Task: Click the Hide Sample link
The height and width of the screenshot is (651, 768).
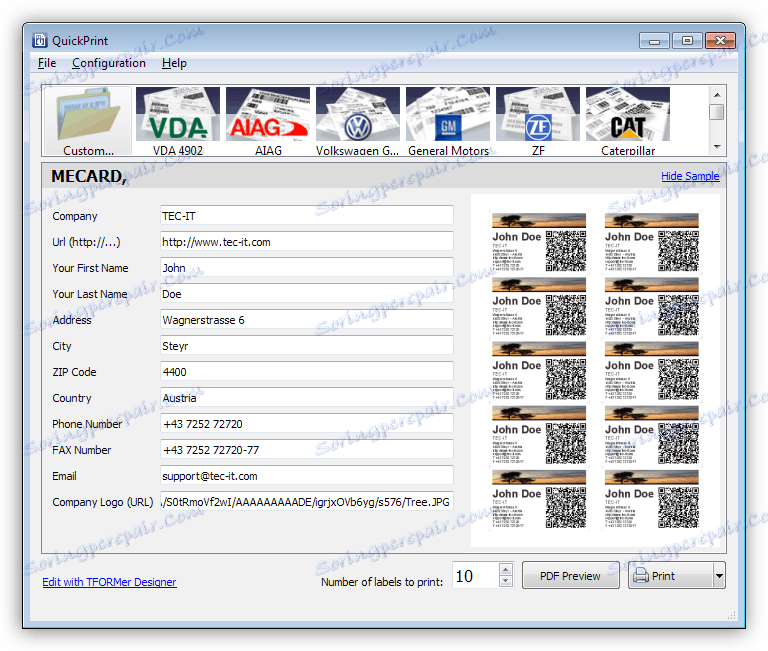Action: (690, 176)
